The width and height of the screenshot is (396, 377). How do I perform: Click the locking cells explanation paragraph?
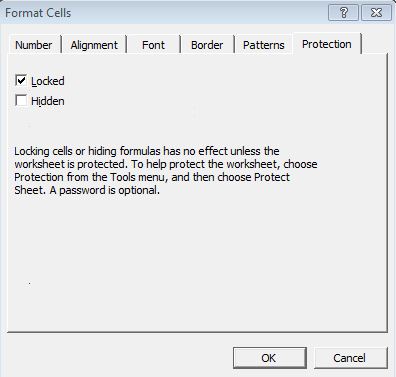point(166,171)
